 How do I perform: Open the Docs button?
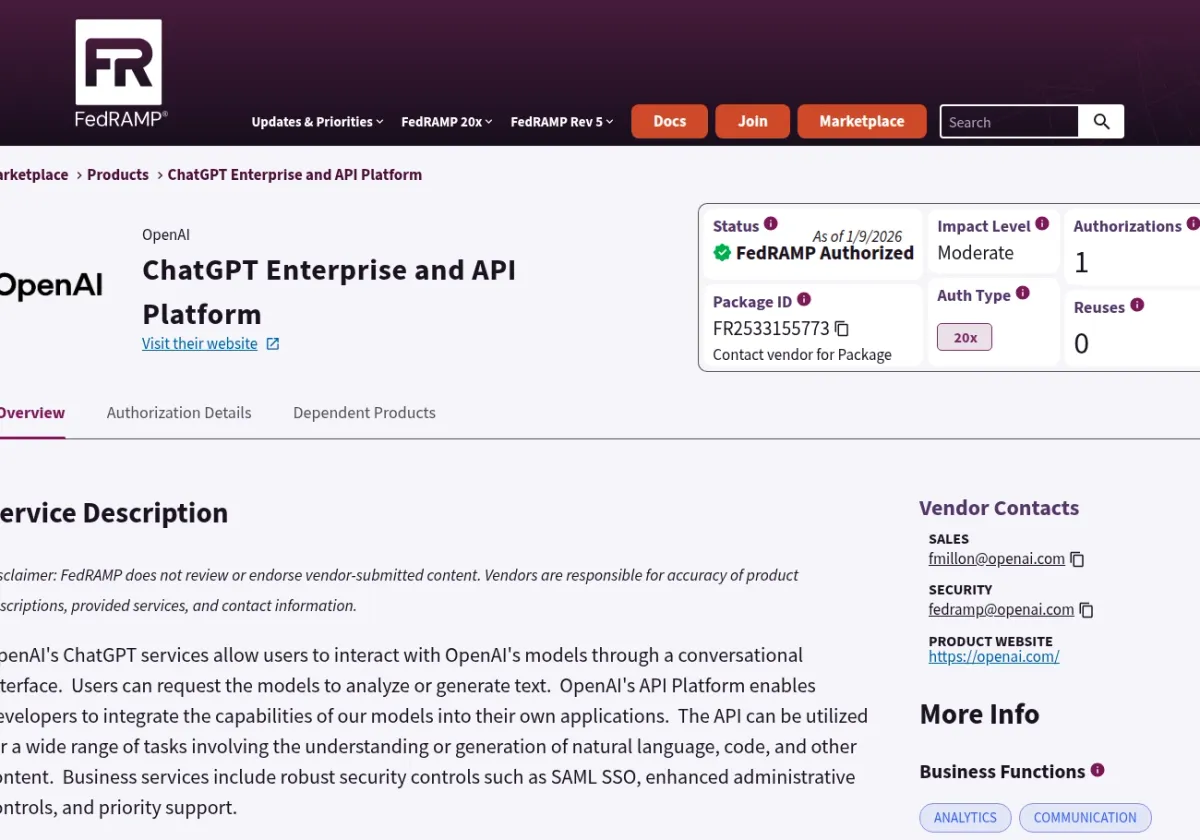click(x=670, y=121)
